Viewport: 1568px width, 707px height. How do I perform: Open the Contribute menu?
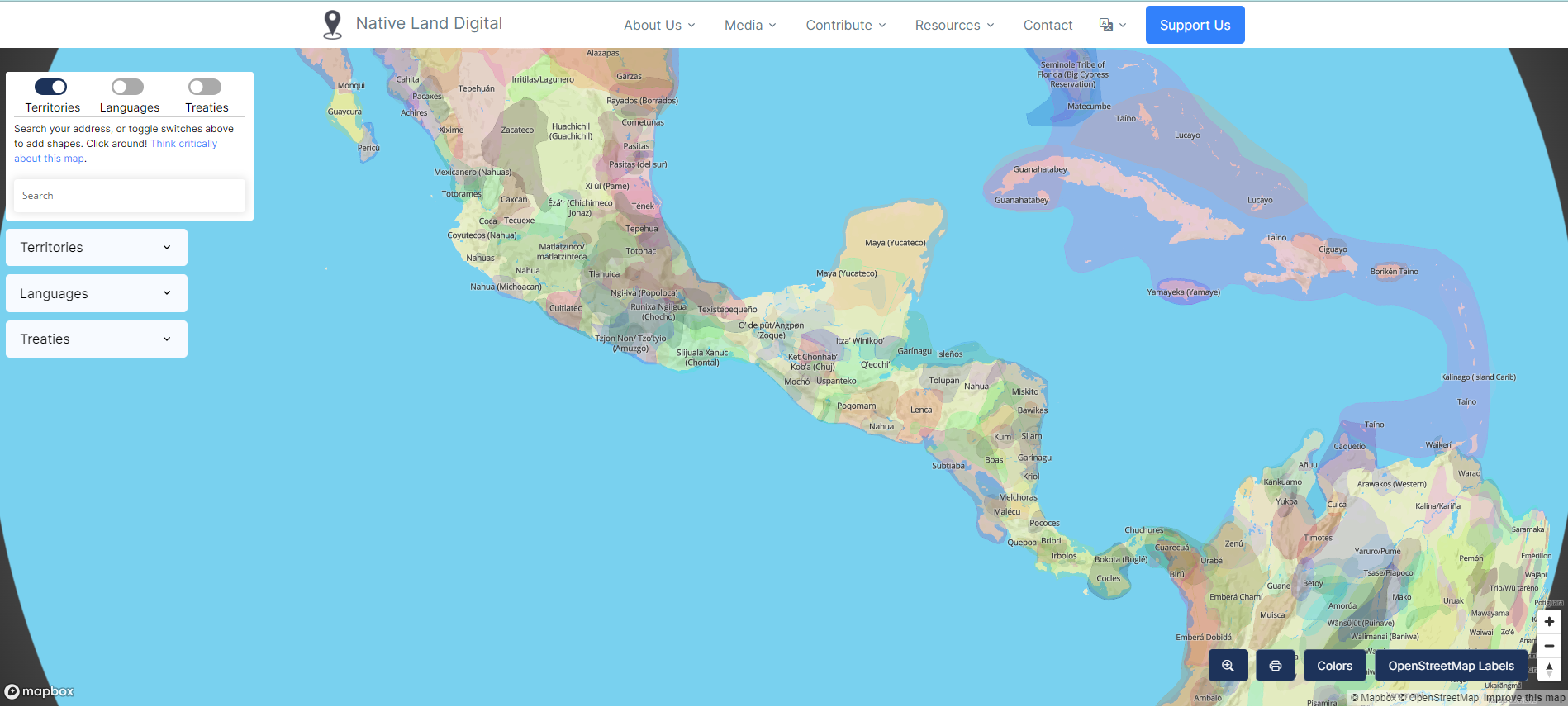(x=846, y=25)
